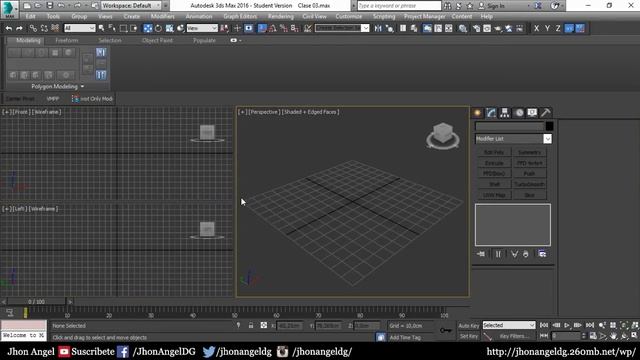Screen dimensions: 640x360
Task: Click the 3ds Max application logo button
Action: tap(9, 9)
